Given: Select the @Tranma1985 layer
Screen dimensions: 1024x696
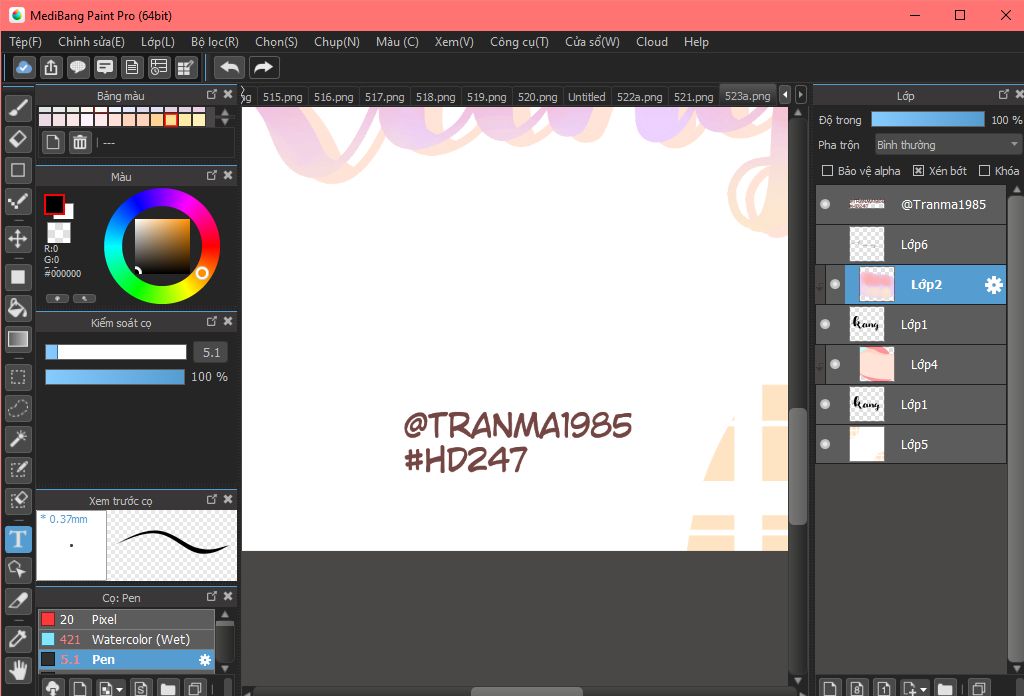Looking at the screenshot, I should [x=911, y=204].
